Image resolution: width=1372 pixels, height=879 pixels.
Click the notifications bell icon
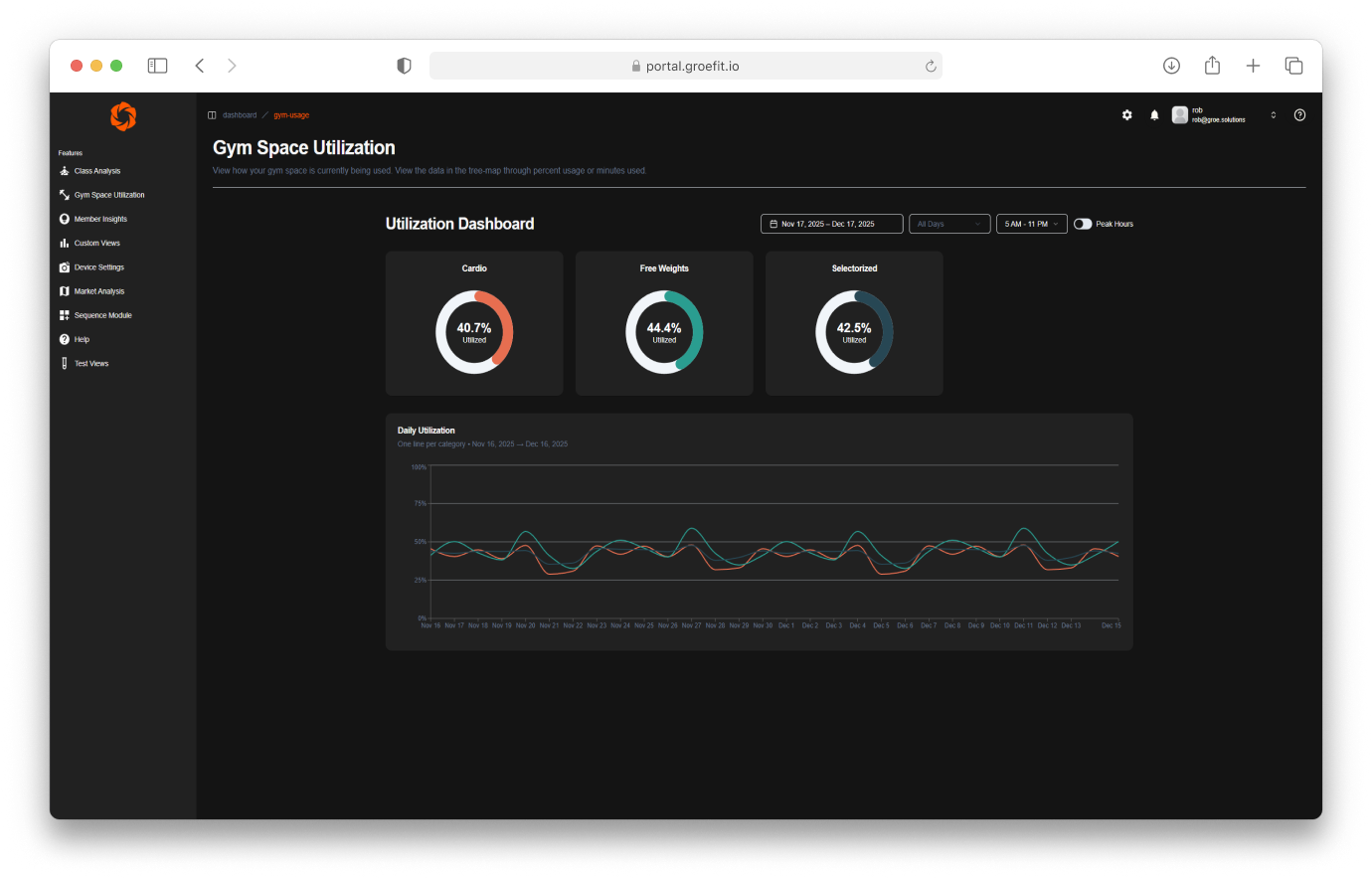(x=1153, y=114)
